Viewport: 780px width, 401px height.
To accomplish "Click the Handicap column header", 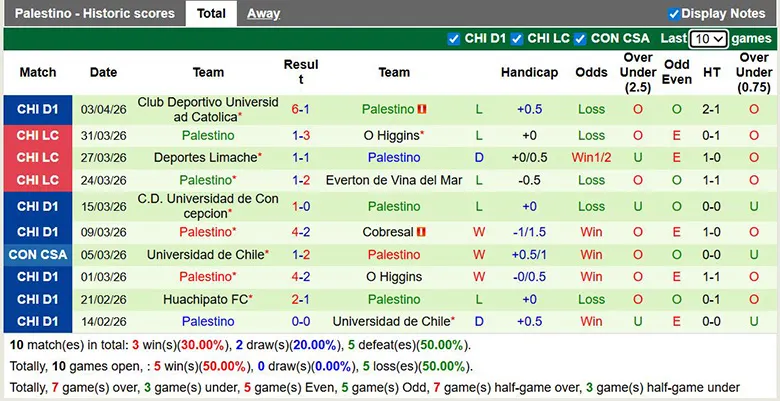I will pyautogui.click(x=529, y=72).
